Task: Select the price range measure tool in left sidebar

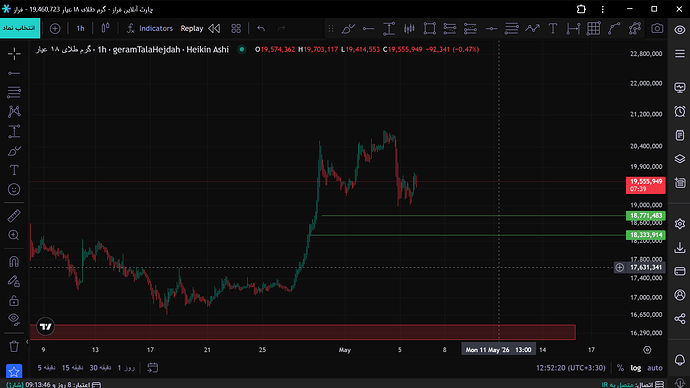Action: [x=14, y=131]
